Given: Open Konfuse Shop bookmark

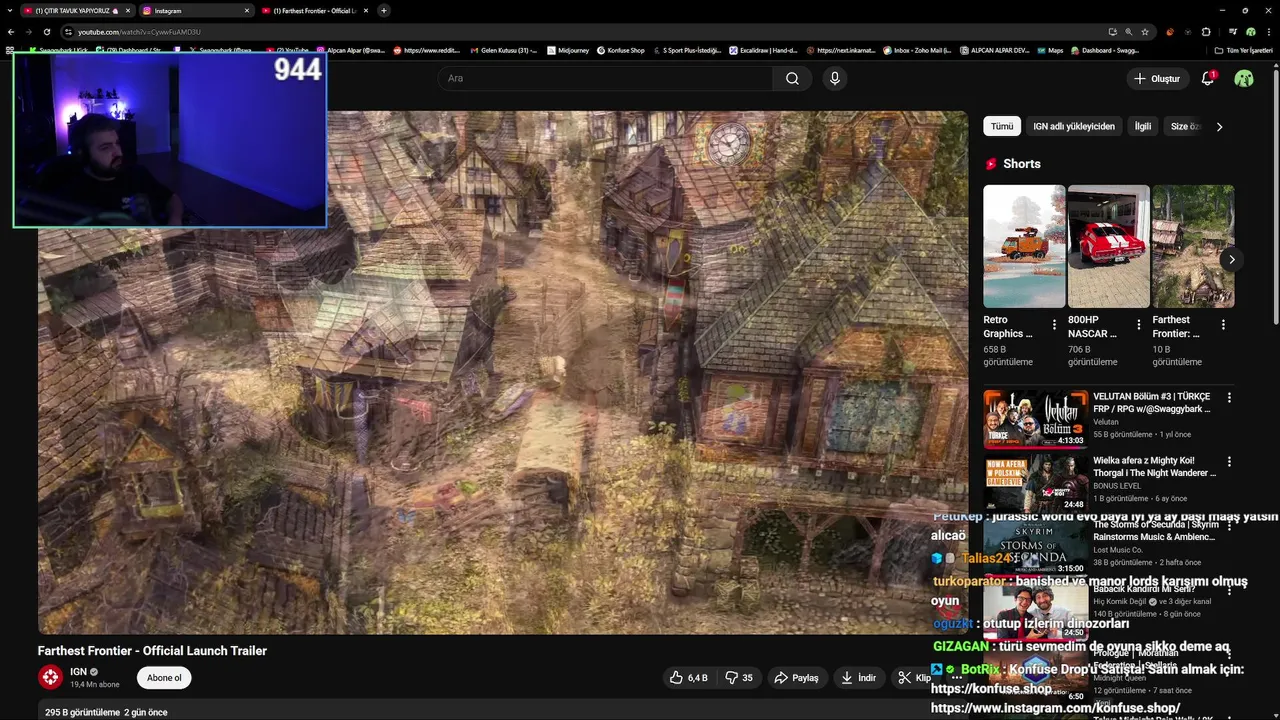Looking at the screenshot, I should (x=621, y=50).
